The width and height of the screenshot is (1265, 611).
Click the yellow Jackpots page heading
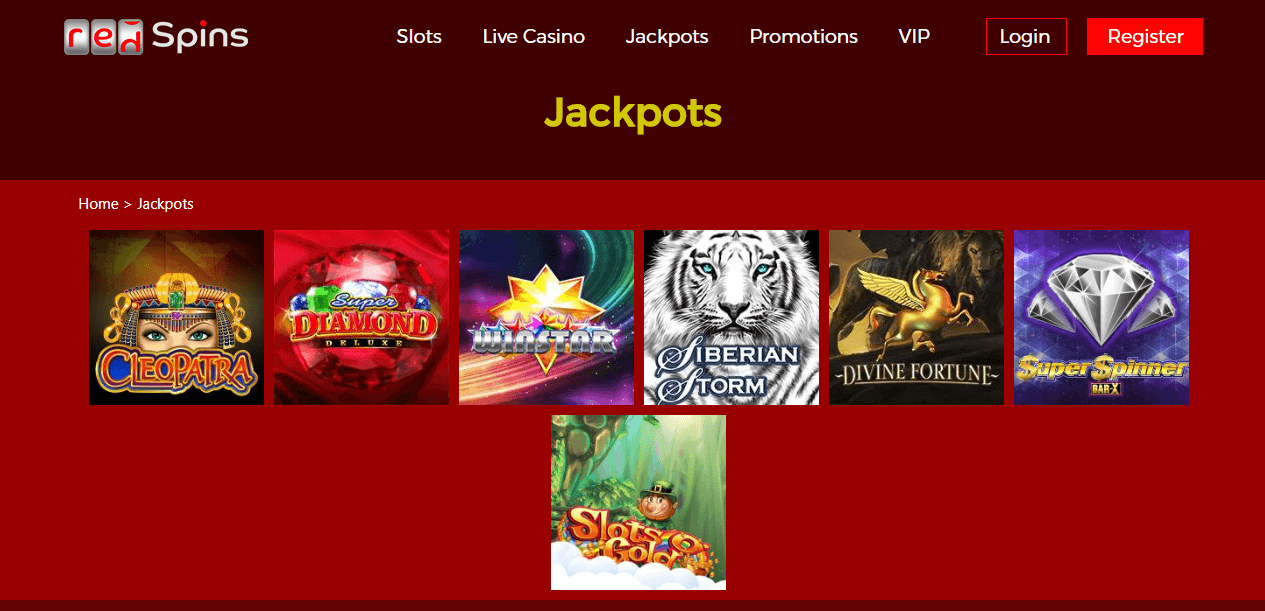633,113
